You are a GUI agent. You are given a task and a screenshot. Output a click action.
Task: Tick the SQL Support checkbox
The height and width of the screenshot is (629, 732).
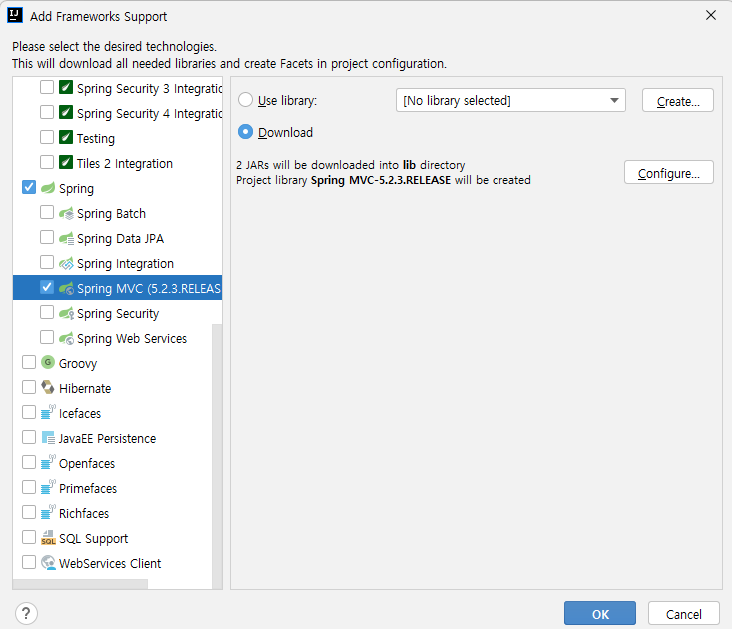tap(29, 537)
